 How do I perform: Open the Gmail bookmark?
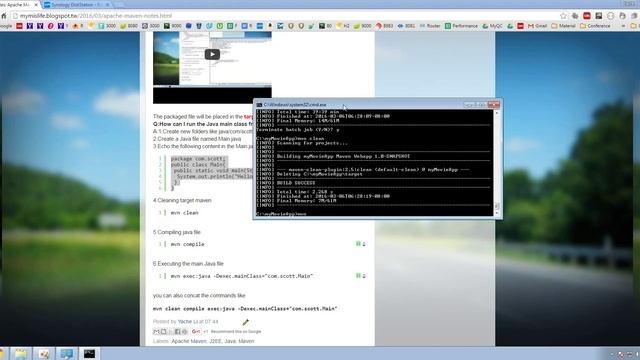click(537, 26)
